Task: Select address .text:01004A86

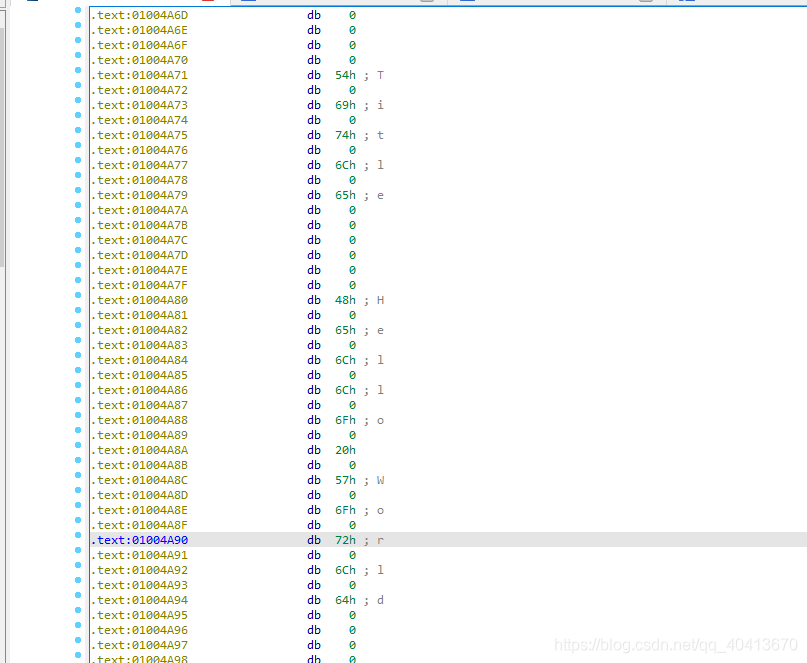Action: tap(139, 390)
